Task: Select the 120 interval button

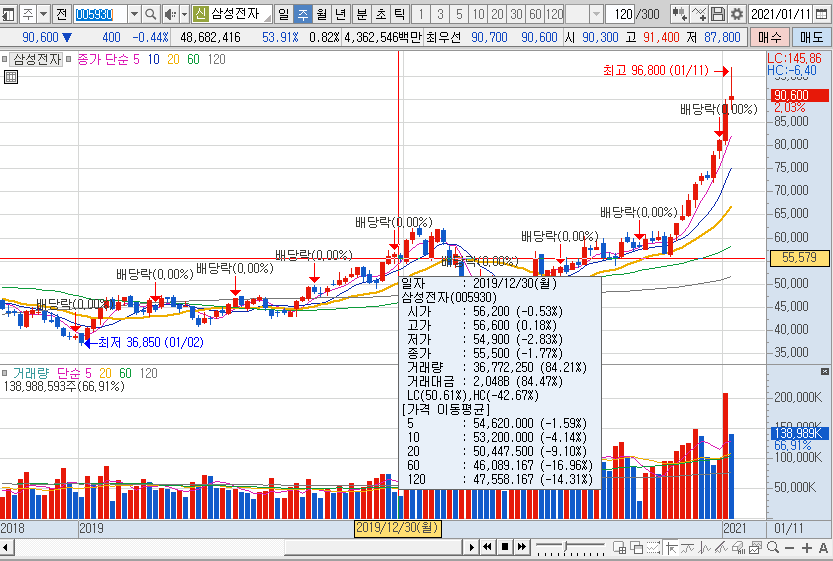Action: (555, 14)
